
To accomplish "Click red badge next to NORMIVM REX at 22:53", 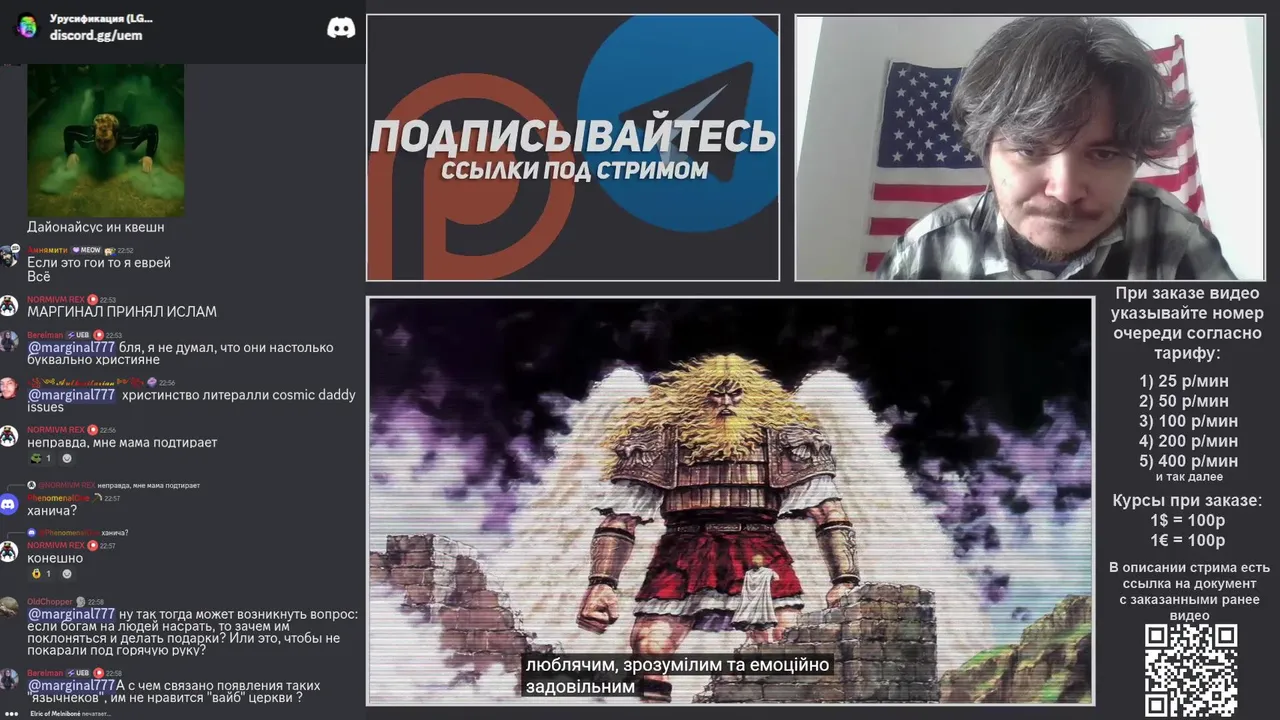I will (92, 299).
